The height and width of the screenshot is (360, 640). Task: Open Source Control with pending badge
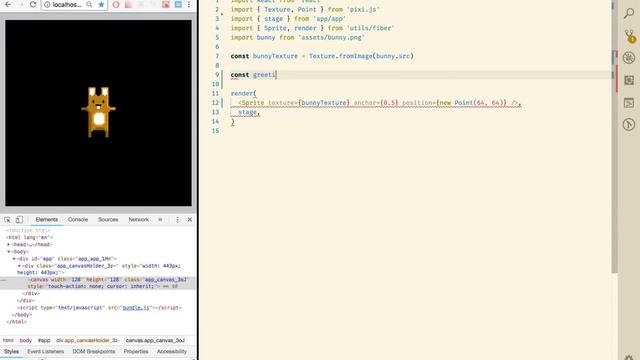click(x=629, y=36)
